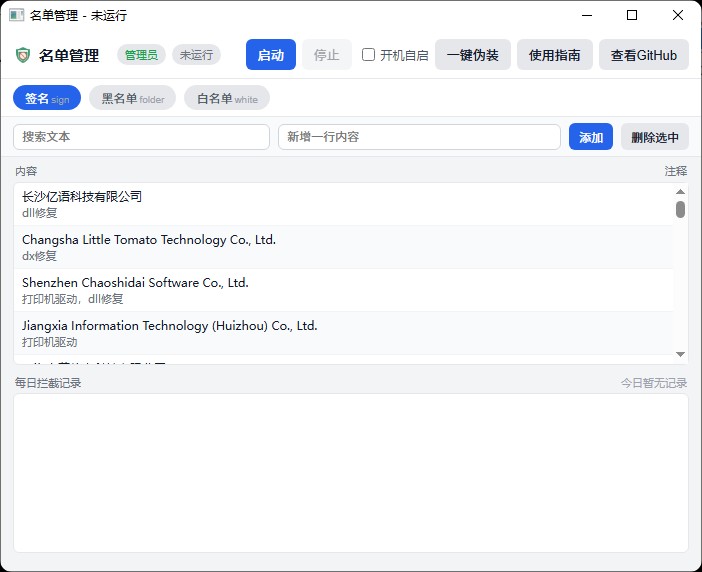
Task: Open 查看GitHub link button
Action: coord(644,55)
